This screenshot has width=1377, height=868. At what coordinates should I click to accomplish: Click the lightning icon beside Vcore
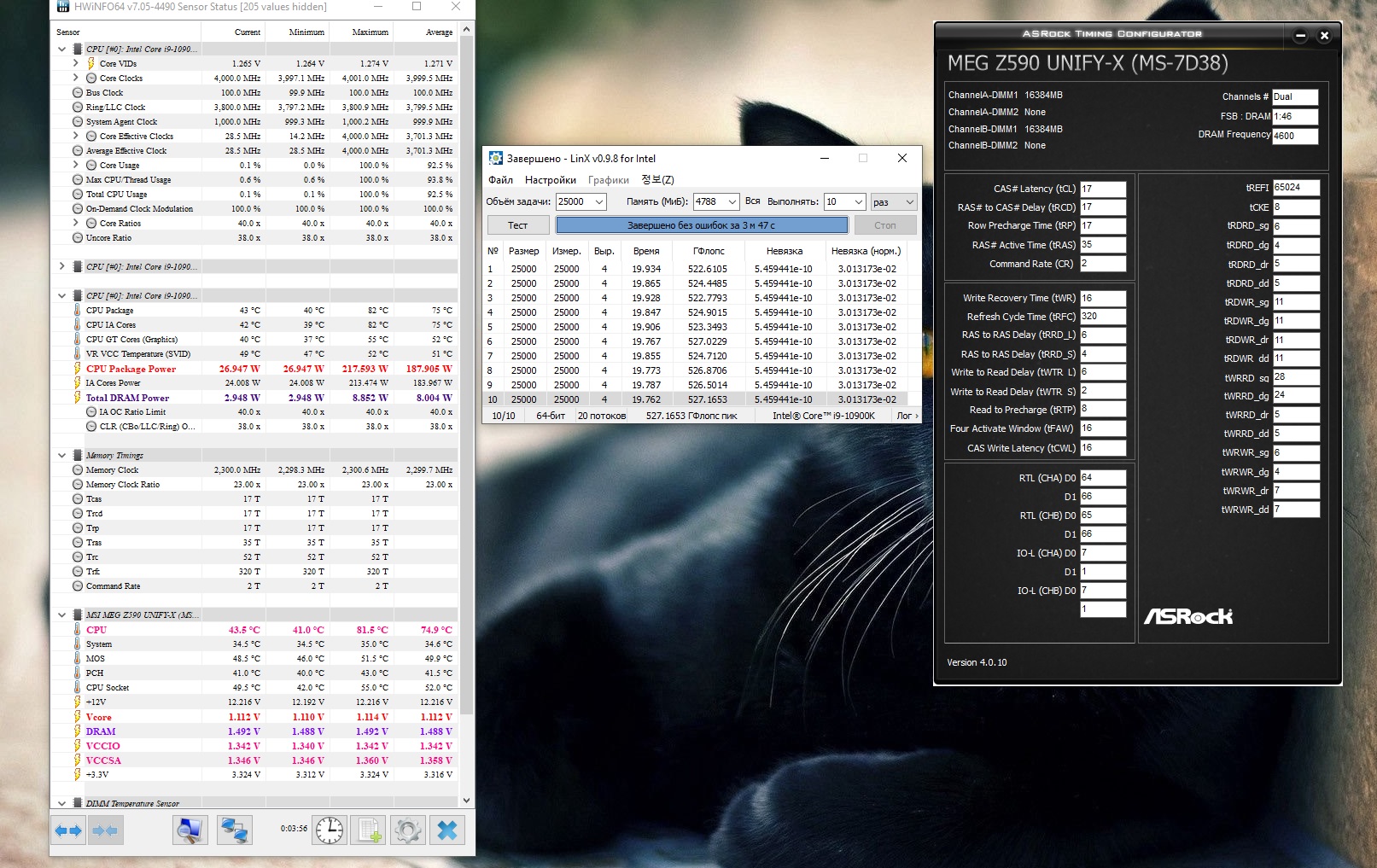pos(78,717)
